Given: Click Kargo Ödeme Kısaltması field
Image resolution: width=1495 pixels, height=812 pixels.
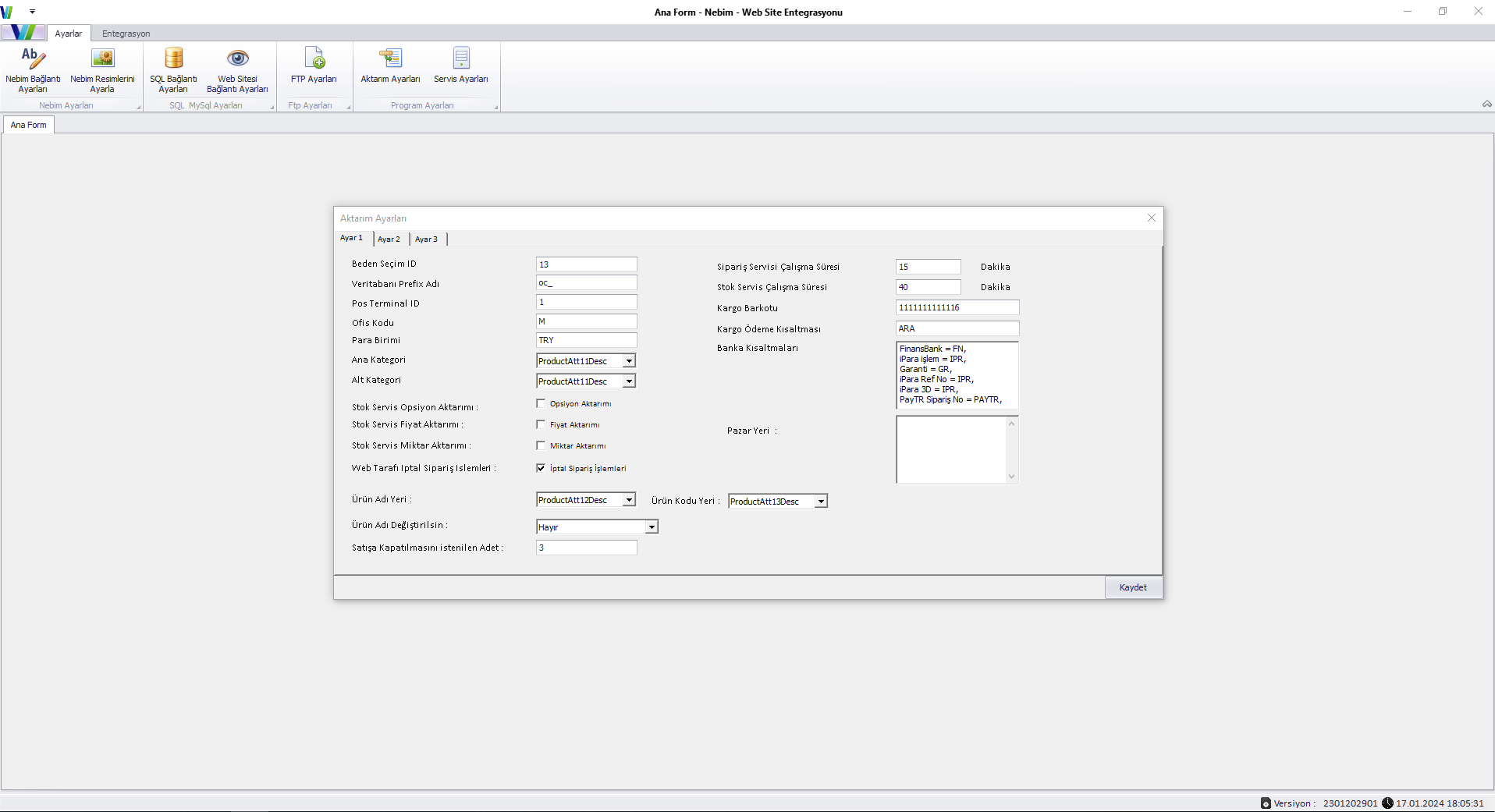Looking at the screenshot, I should tap(957, 328).
